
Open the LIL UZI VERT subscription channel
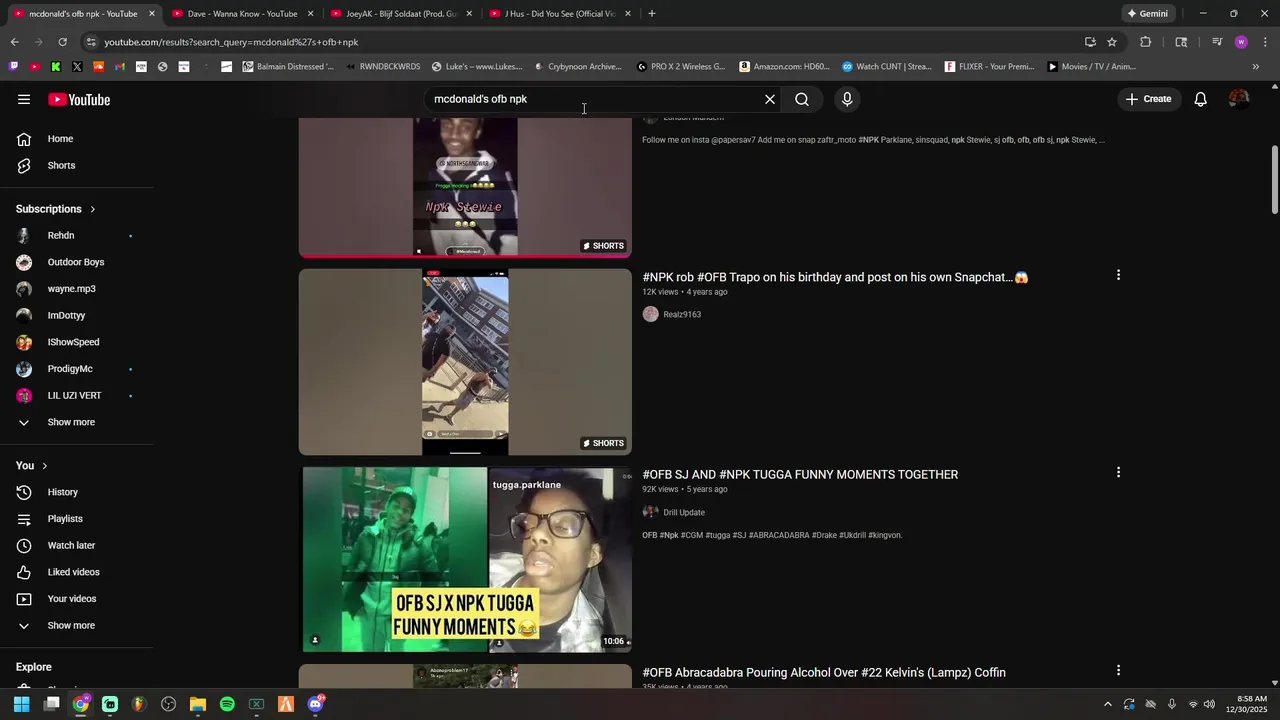click(x=76, y=396)
